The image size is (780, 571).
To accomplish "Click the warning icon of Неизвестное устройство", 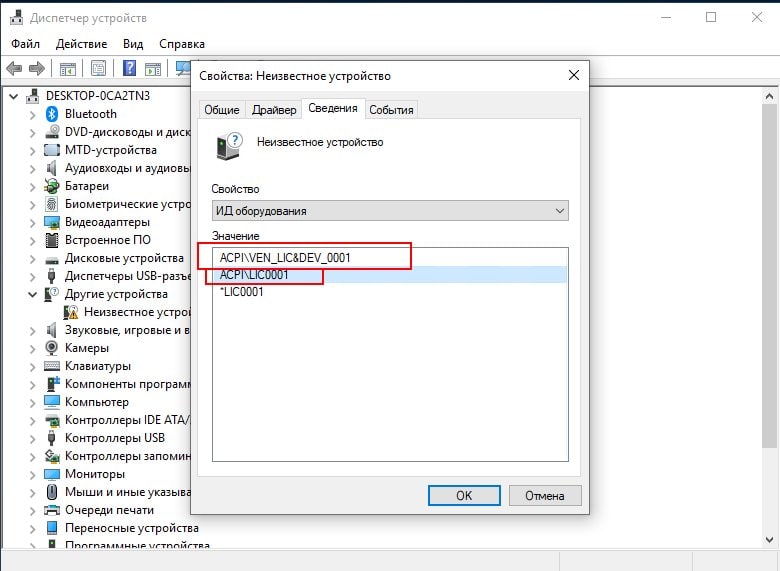I will [71, 312].
